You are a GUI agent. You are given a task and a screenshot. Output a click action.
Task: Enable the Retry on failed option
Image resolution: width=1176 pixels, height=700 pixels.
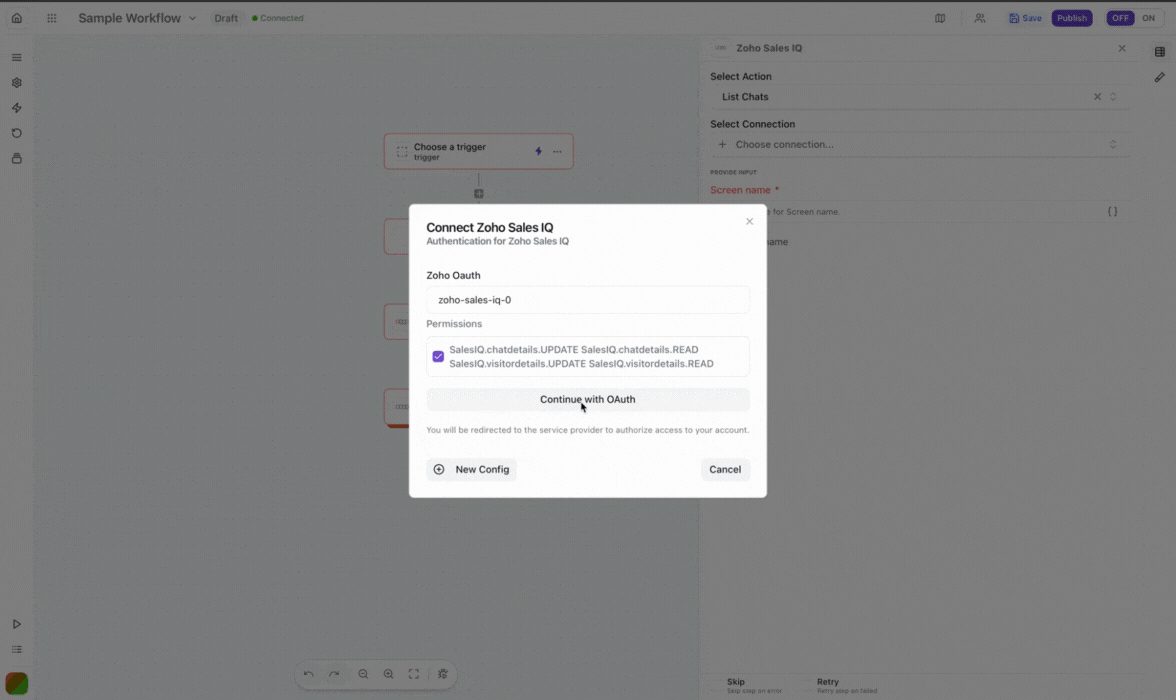point(827,681)
